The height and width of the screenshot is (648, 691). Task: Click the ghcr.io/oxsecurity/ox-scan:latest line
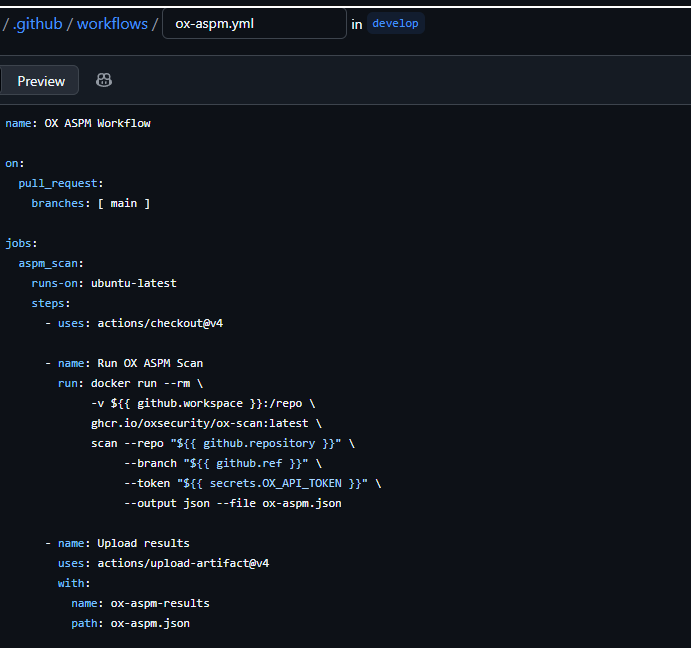pos(206,424)
